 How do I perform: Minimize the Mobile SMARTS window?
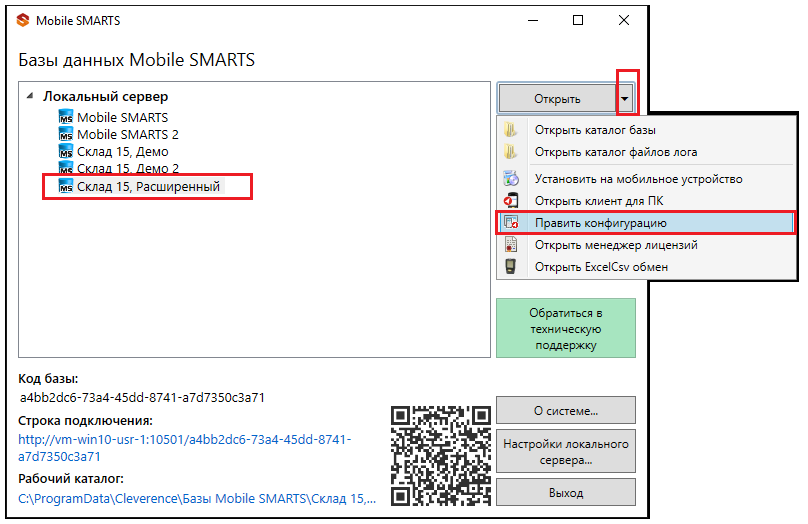tap(533, 21)
